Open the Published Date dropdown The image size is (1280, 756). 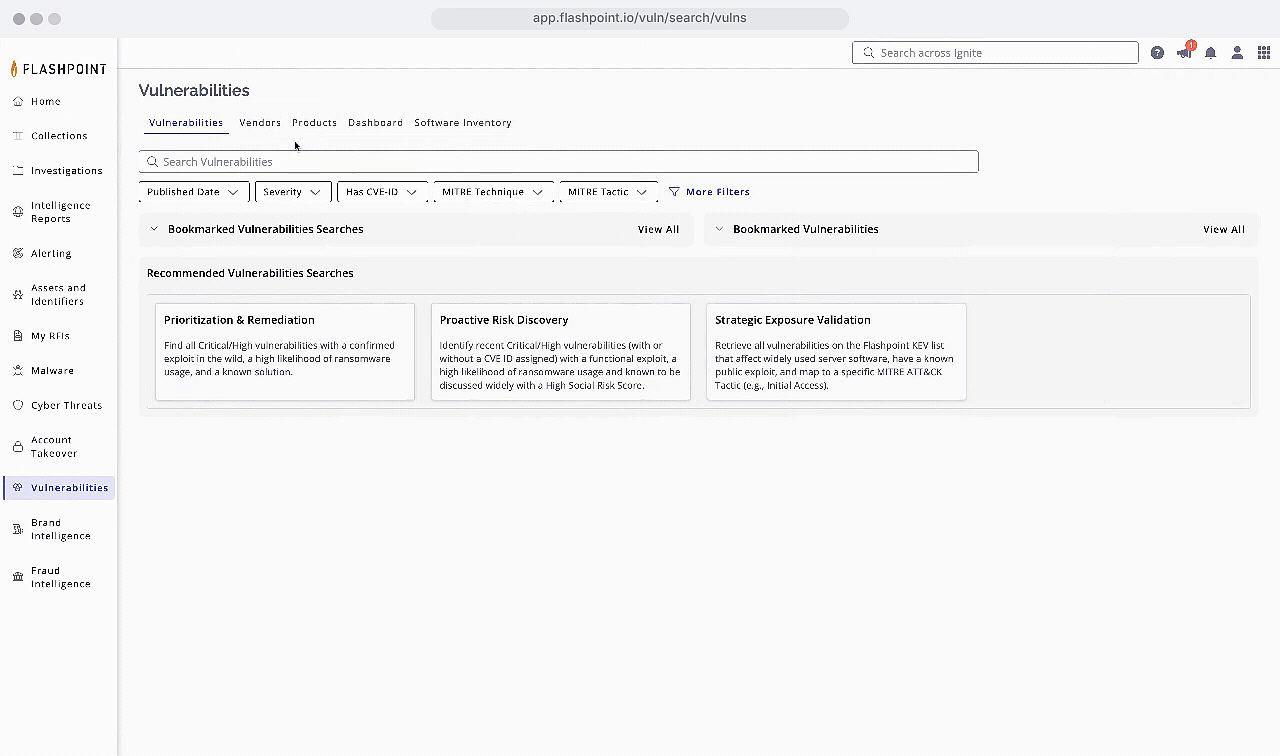[193, 192]
